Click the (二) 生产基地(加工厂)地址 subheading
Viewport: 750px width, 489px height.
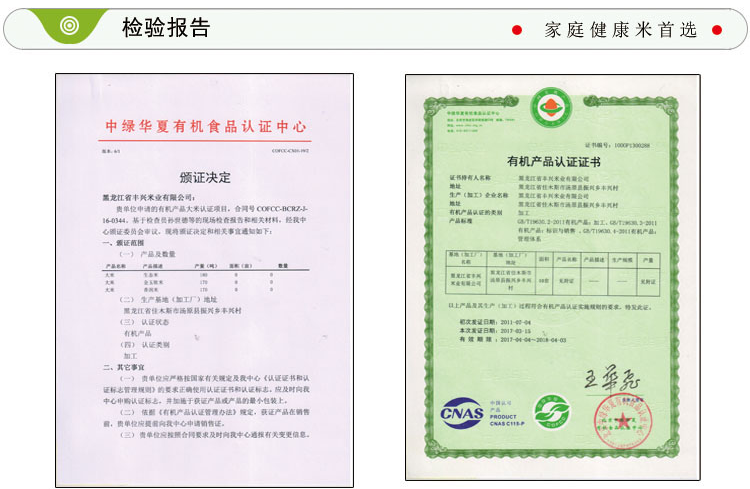(x=168, y=300)
